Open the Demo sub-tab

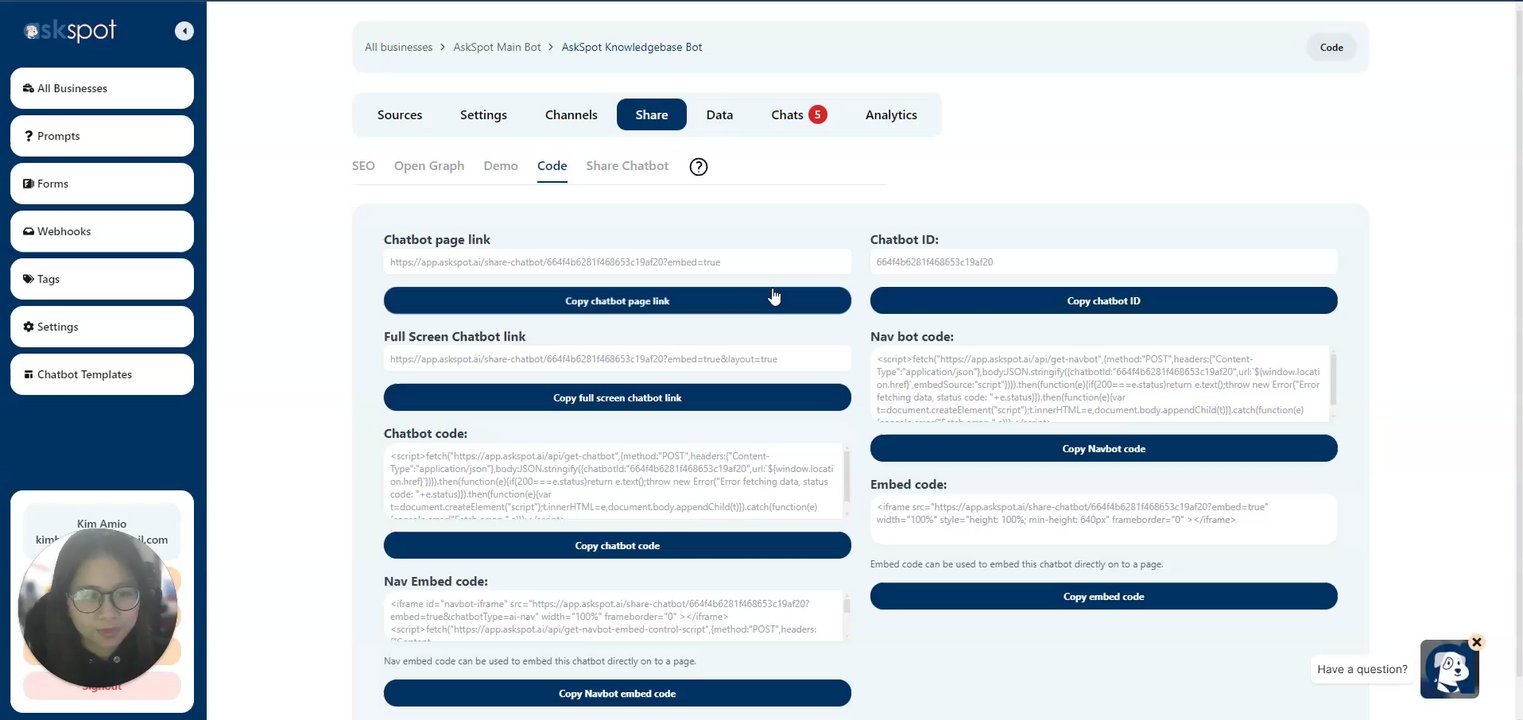click(501, 166)
